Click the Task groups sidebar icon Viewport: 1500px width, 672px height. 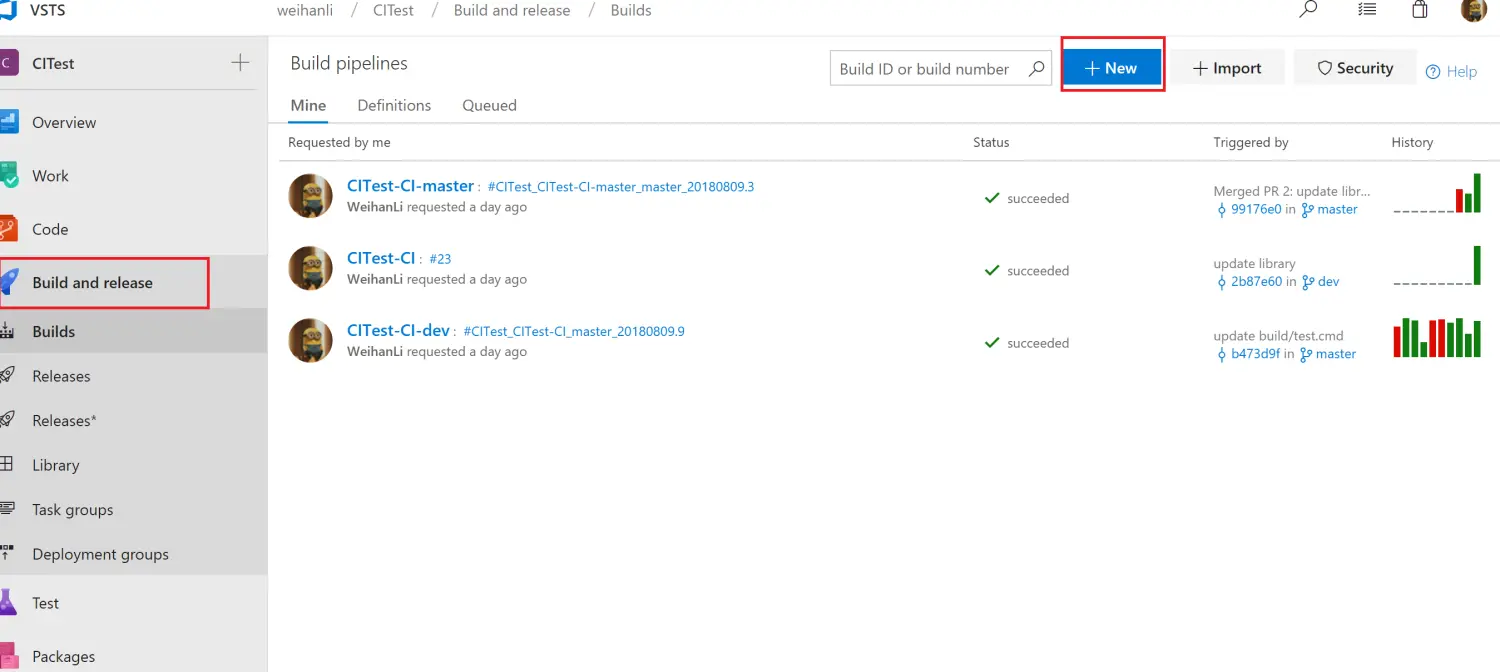point(8,509)
